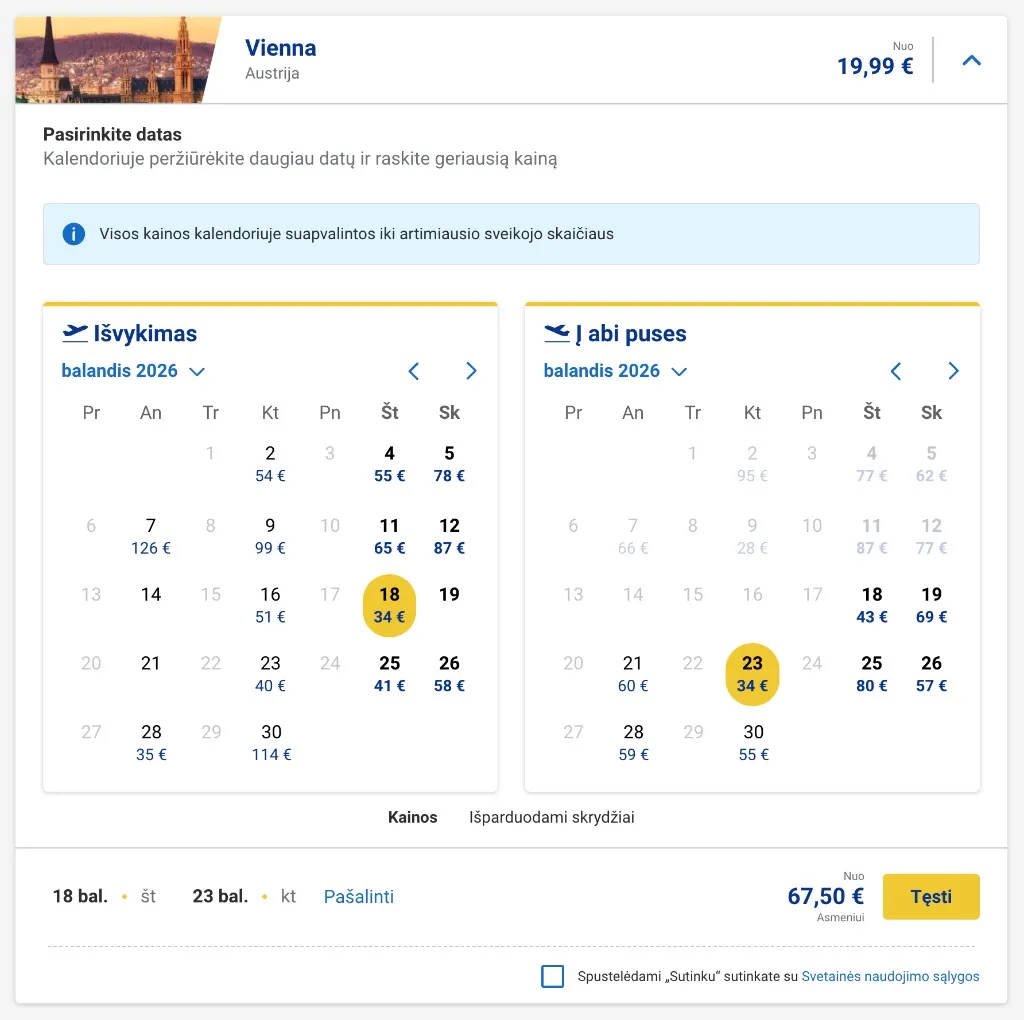Click Pašalinti to remove selected dates
1024x1020 pixels.
click(359, 896)
